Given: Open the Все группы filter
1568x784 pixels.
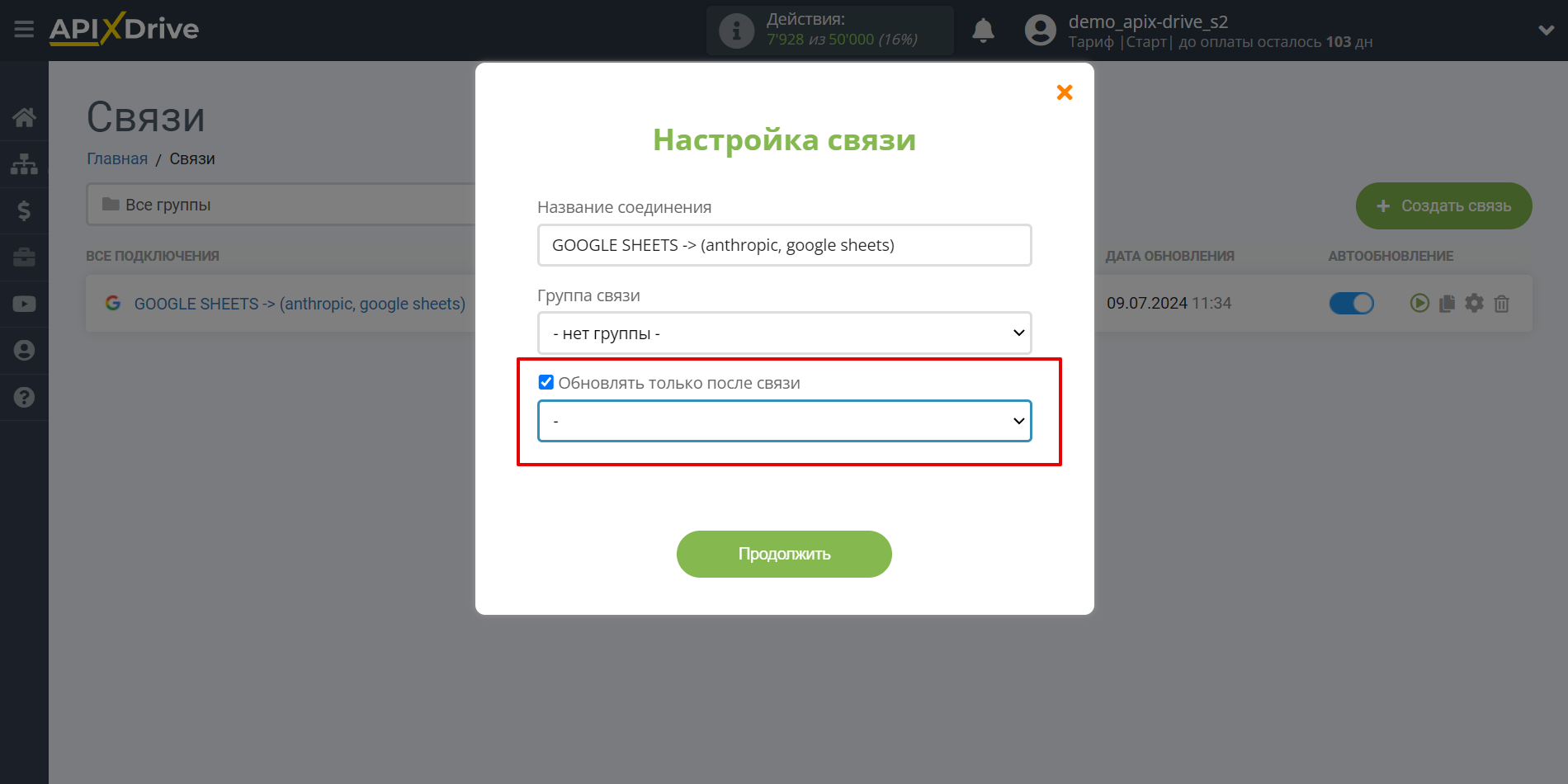Looking at the screenshot, I should (281, 204).
